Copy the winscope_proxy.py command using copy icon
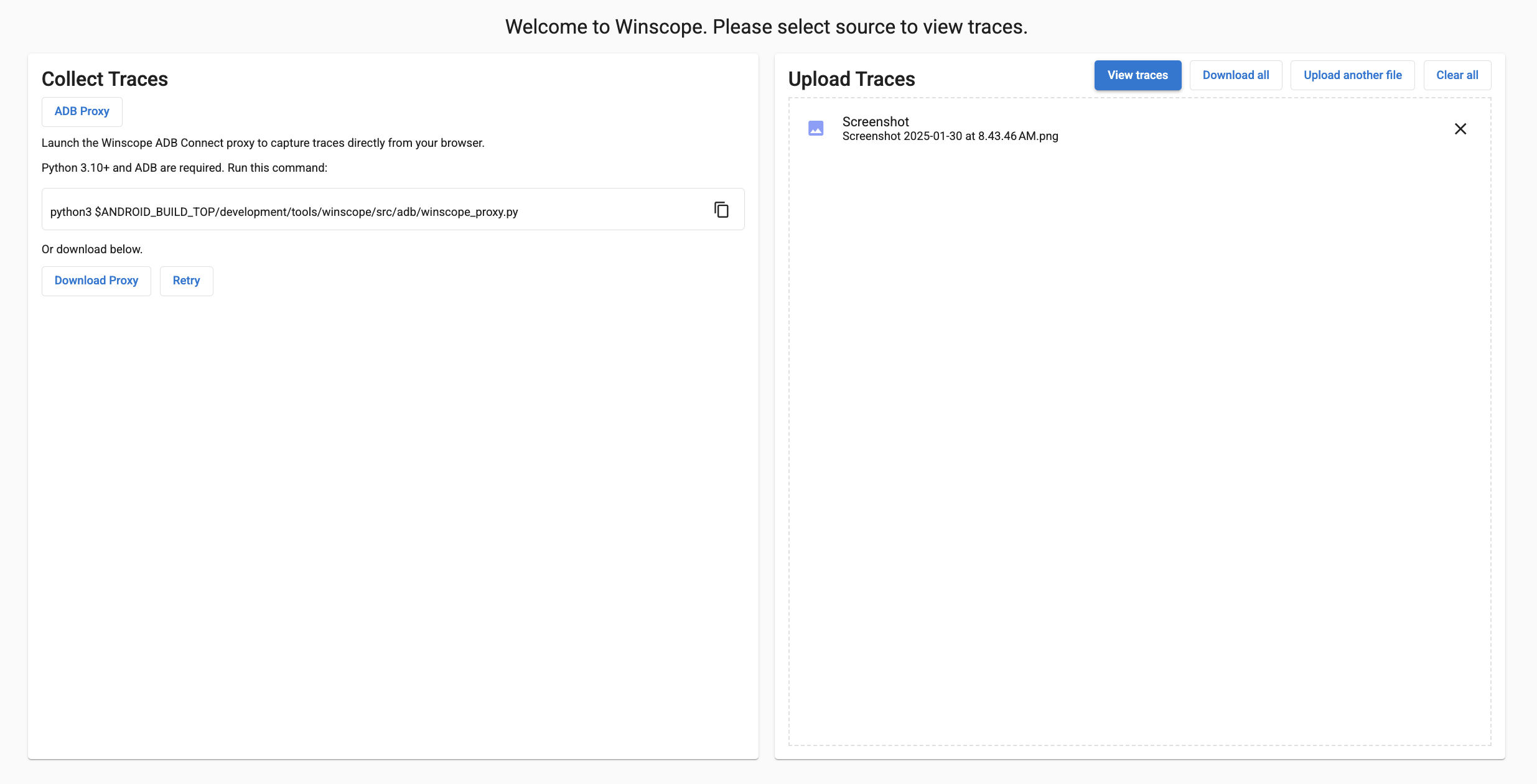This screenshot has height=784, width=1537. tap(721, 209)
